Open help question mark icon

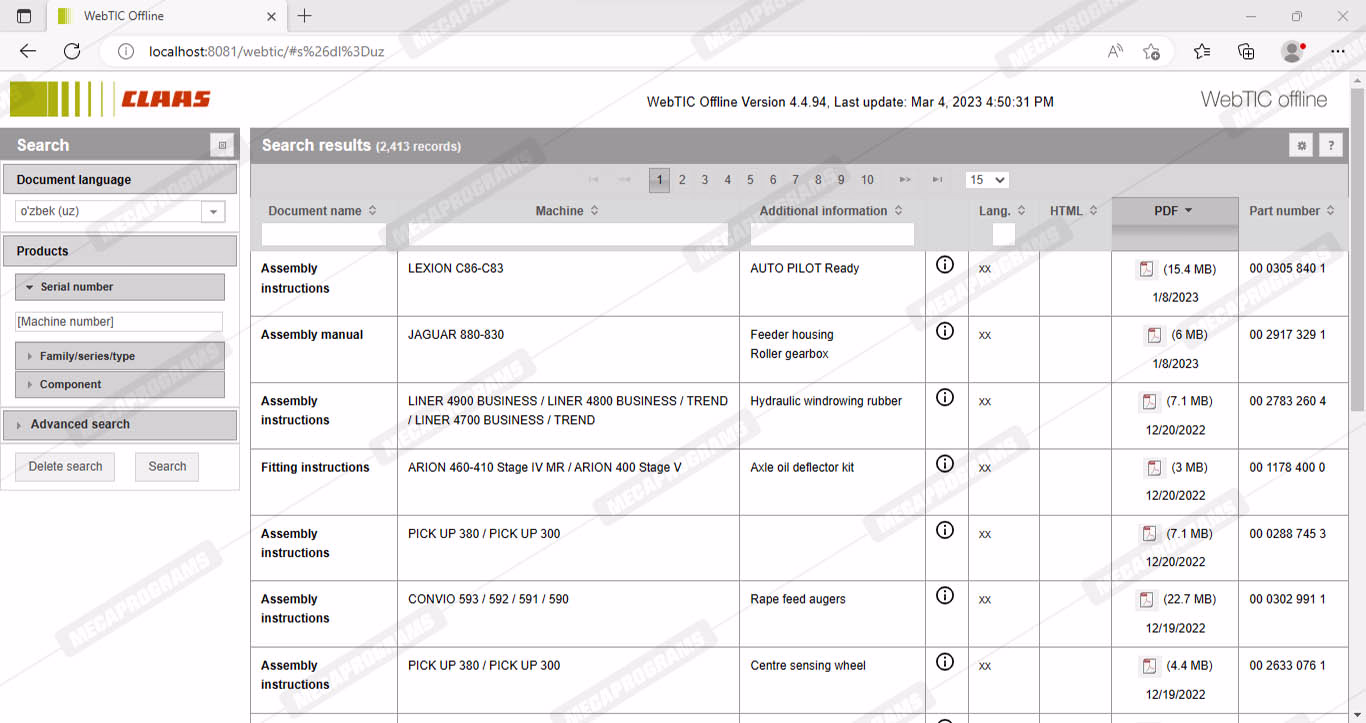(1330, 146)
